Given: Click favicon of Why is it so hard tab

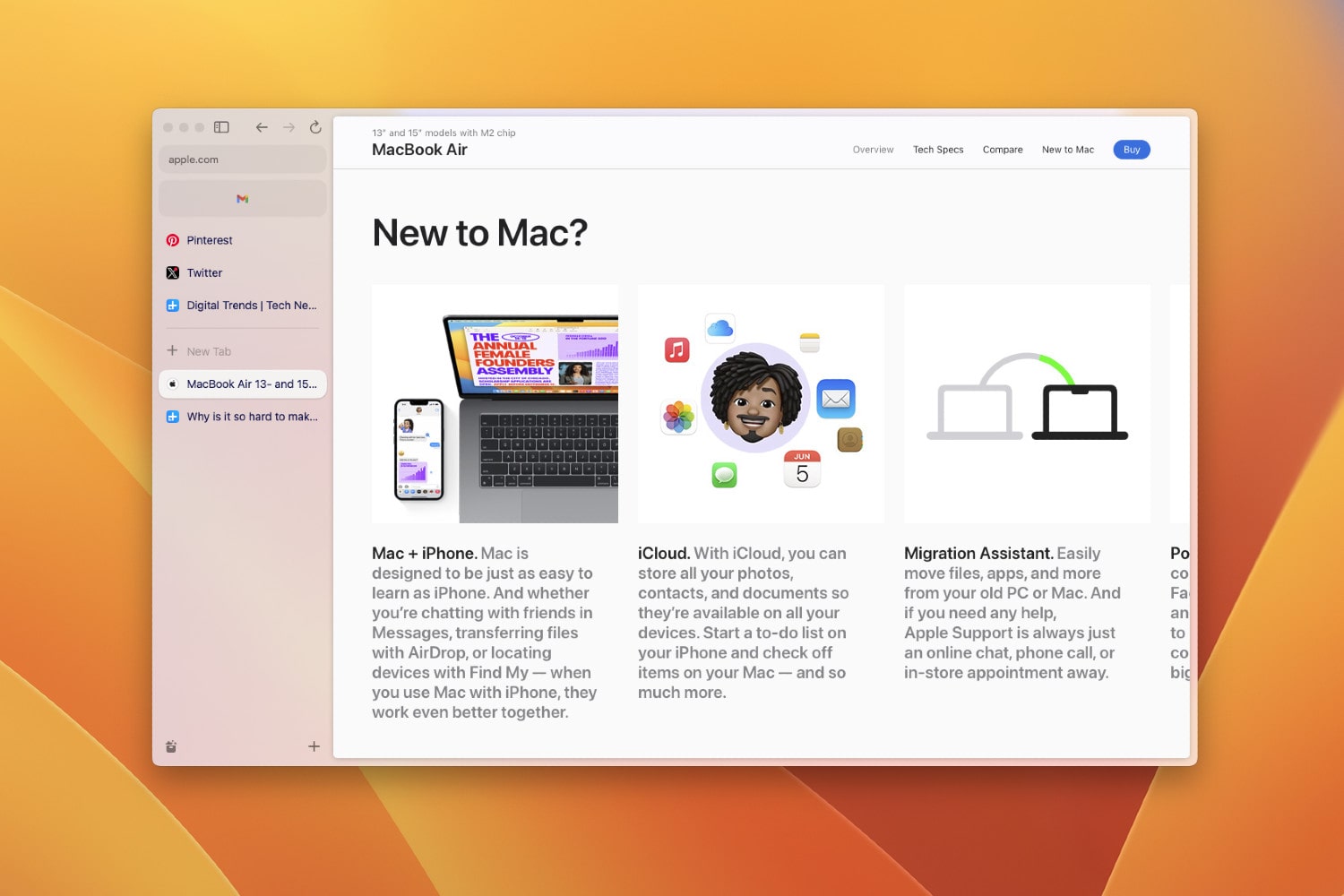Looking at the screenshot, I should tap(173, 417).
